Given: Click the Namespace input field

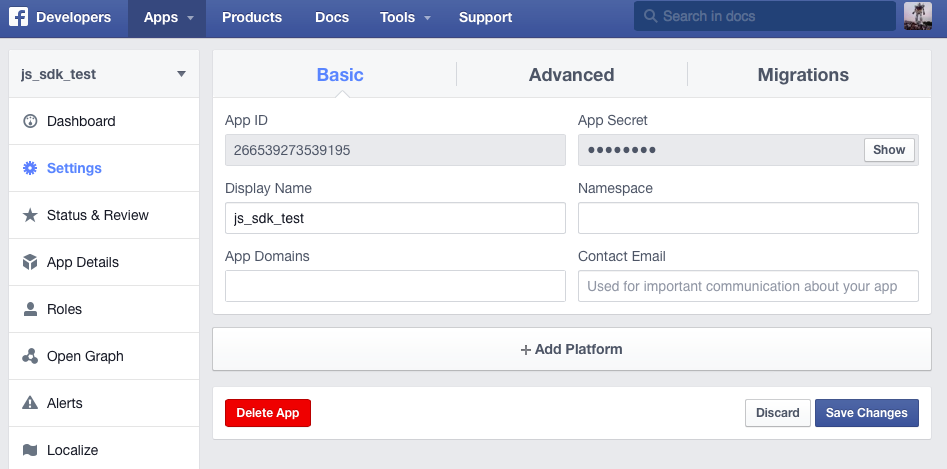Looking at the screenshot, I should 748,218.
